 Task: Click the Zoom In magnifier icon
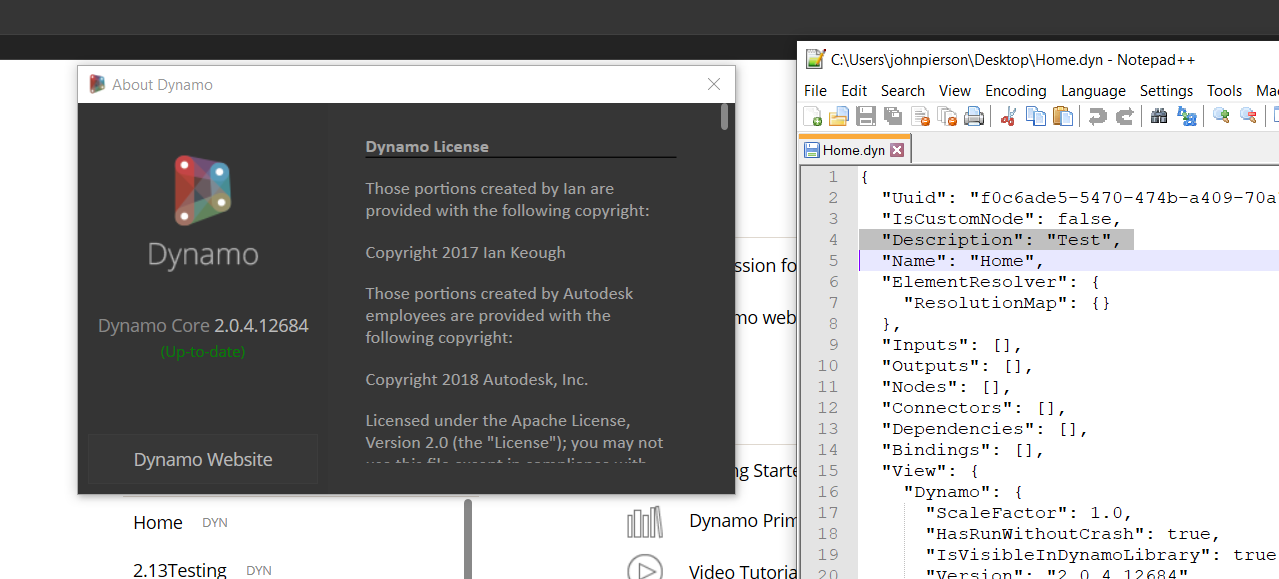coord(1220,116)
